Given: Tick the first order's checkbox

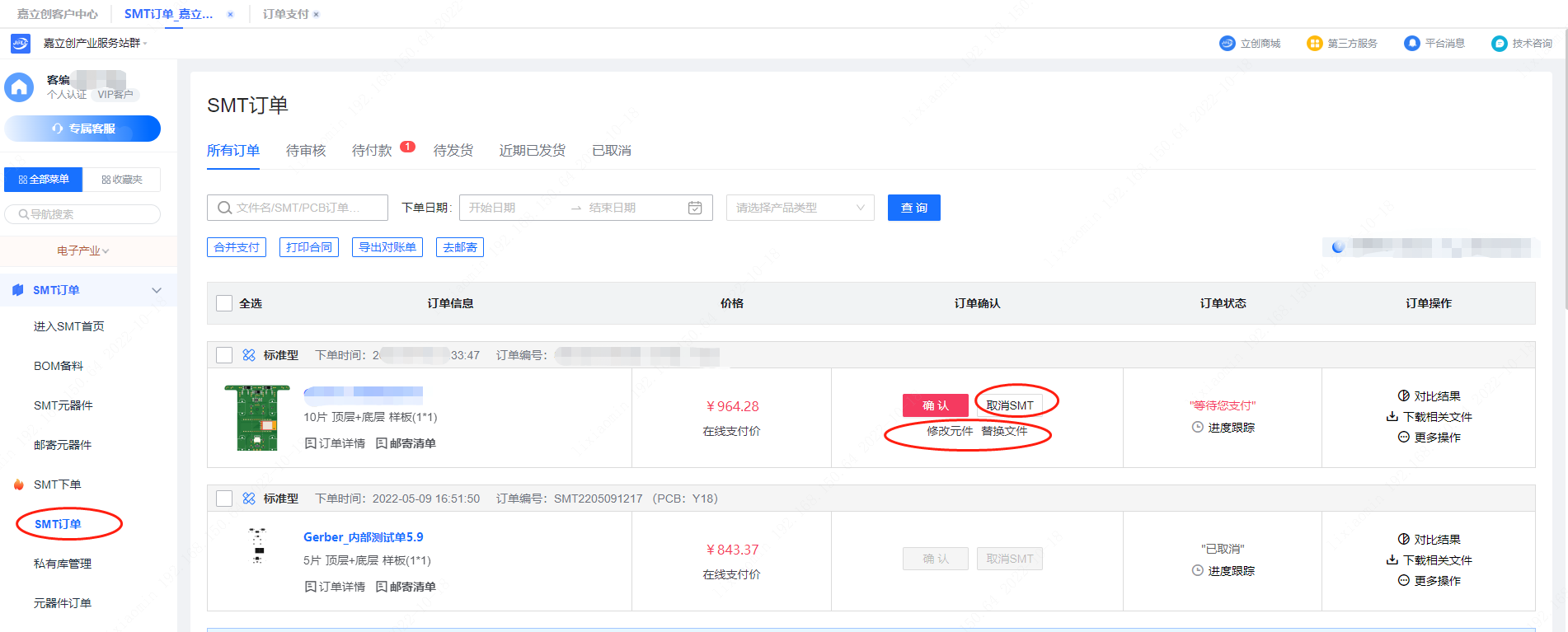Looking at the screenshot, I should click(224, 355).
